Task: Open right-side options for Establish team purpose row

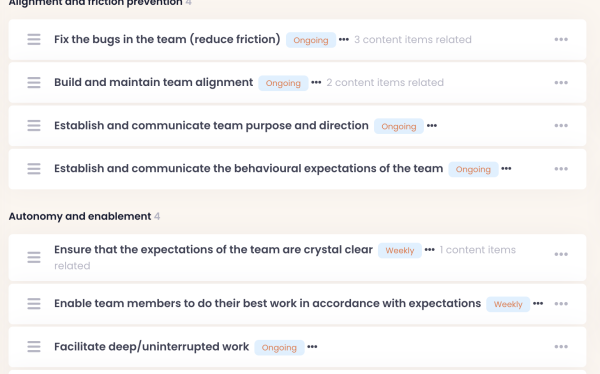Action: tap(561, 126)
